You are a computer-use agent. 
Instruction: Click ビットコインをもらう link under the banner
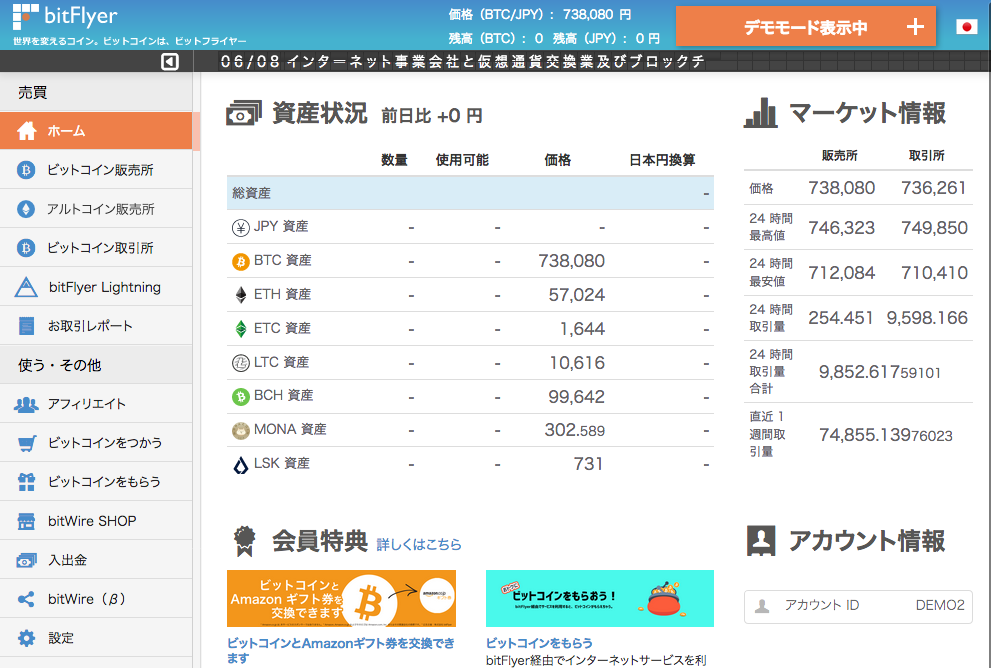(539, 643)
